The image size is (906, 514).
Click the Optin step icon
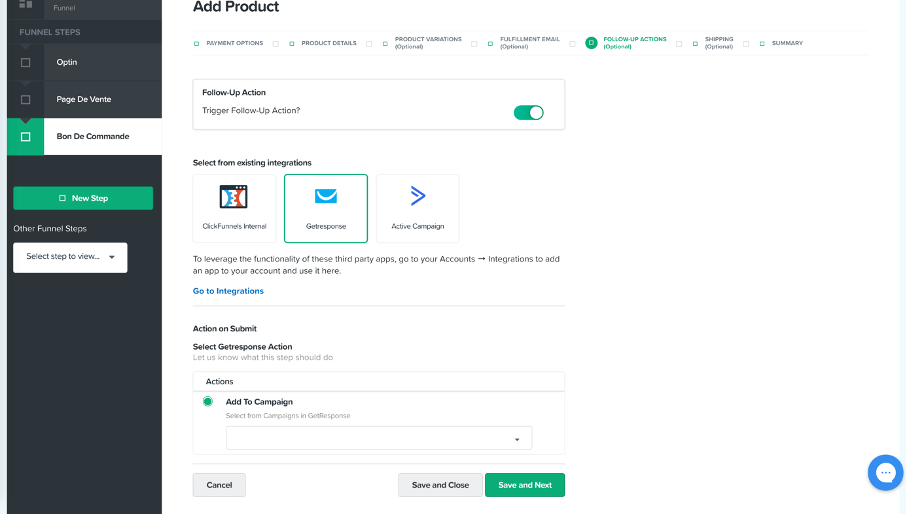click(25, 62)
